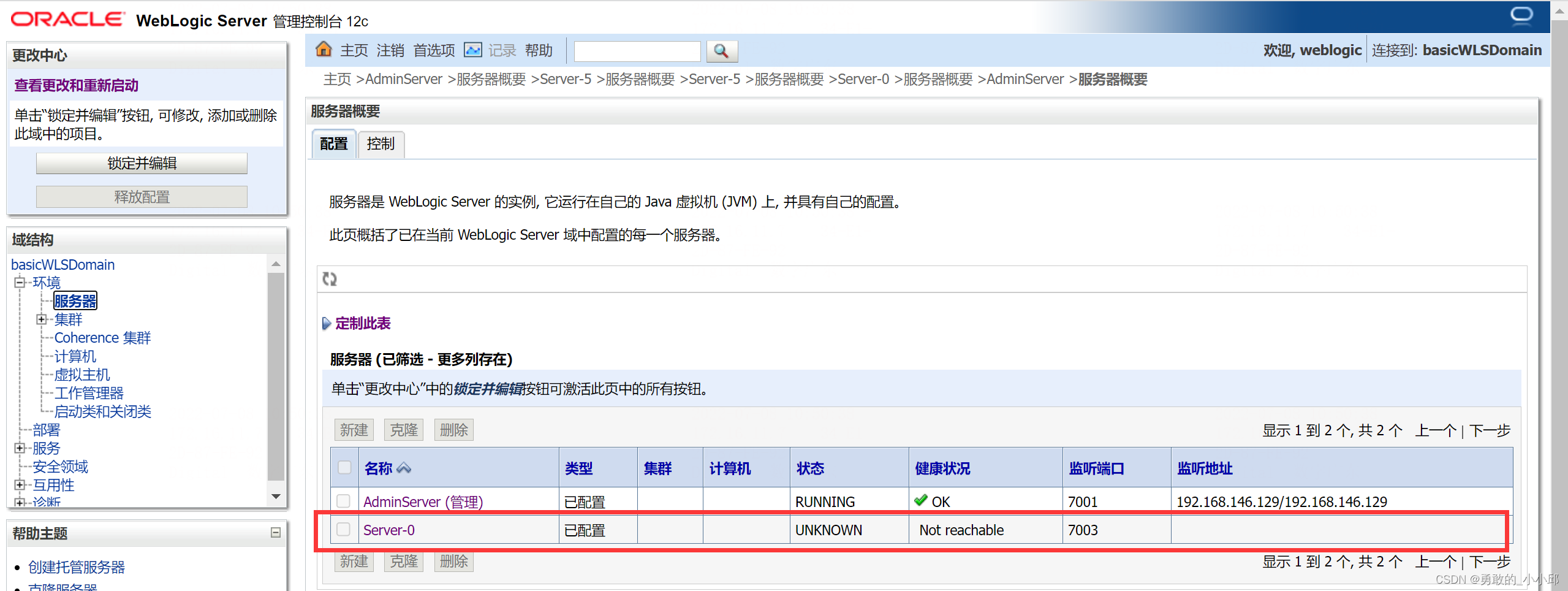1568x591 pixels.
Task: Click domain tree scrollbar up arrow
Action: coord(276,264)
